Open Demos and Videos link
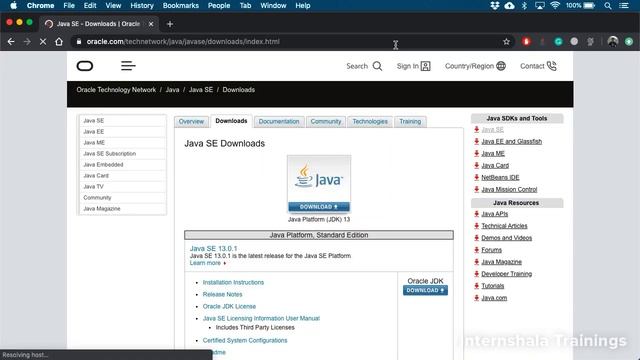 [x=507, y=238]
